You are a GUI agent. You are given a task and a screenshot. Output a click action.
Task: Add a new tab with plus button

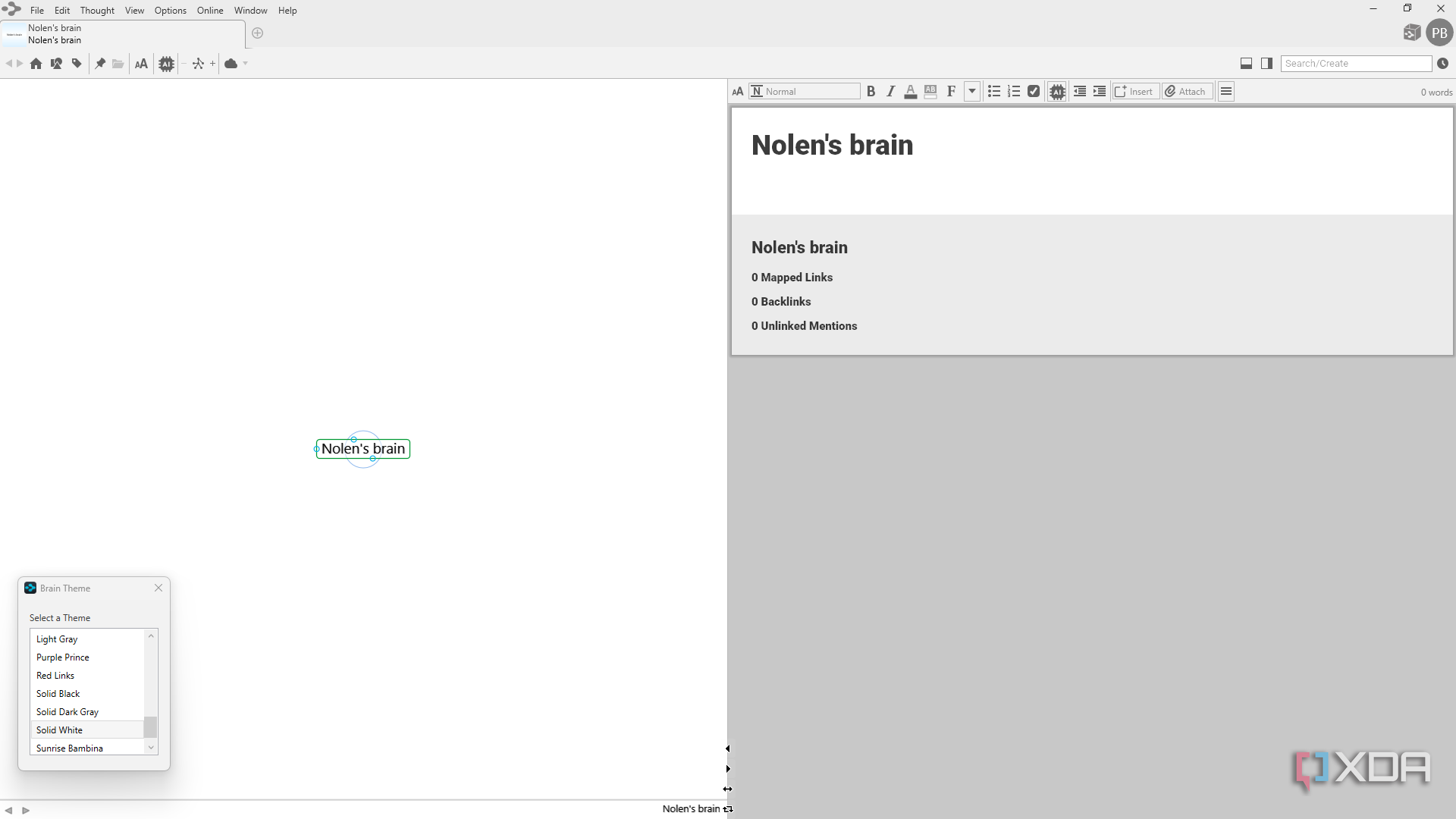(x=258, y=33)
